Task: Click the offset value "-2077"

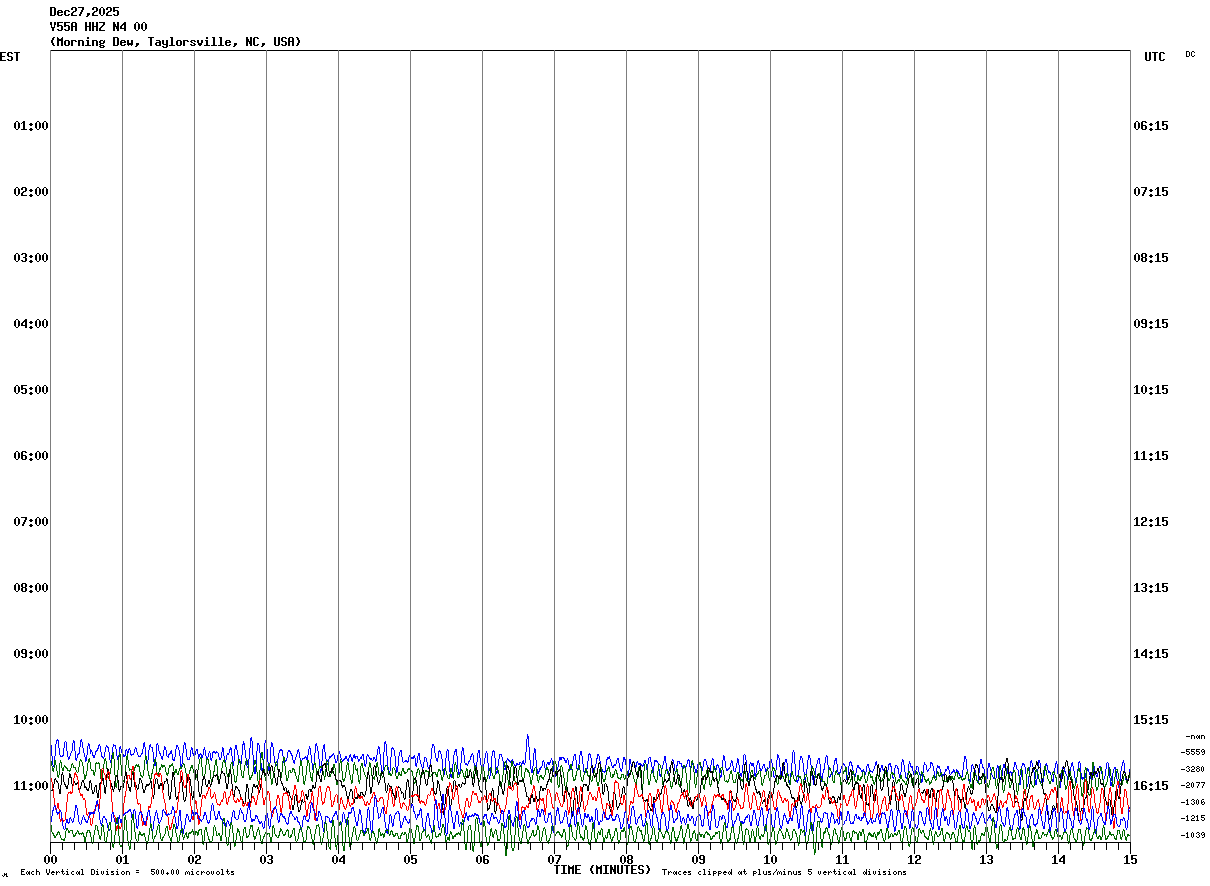Action: click(1193, 785)
